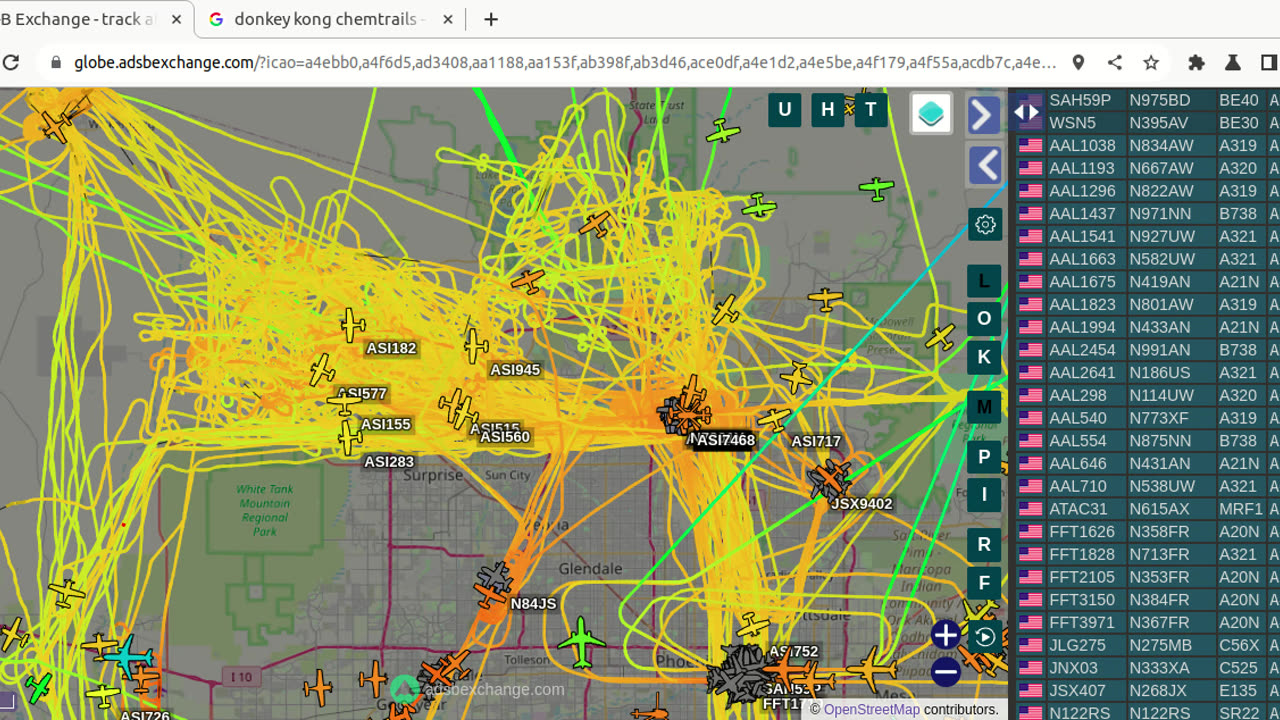
Task: Toggle the H map button
Action: pos(828,110)
